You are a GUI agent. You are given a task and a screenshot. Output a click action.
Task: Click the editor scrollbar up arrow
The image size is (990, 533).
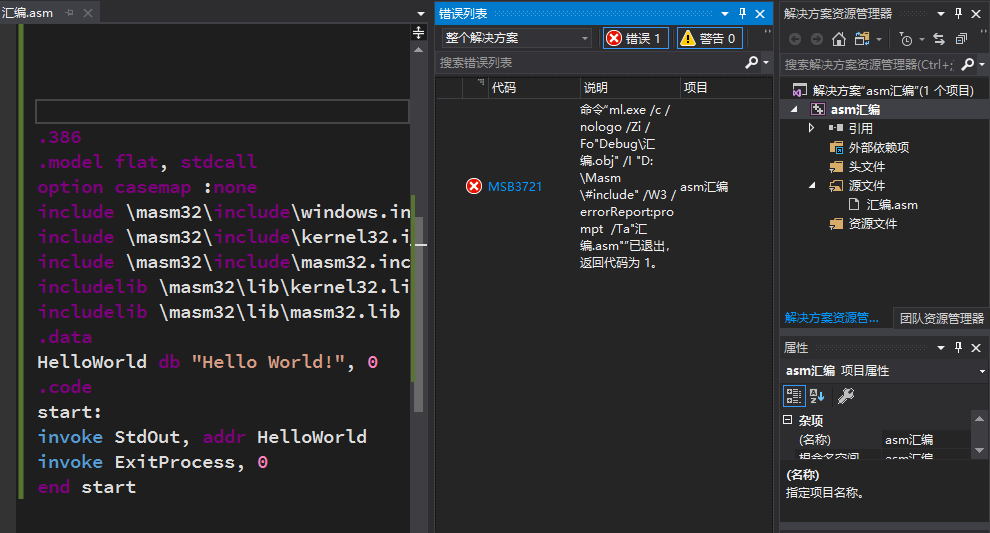(418, 49)
